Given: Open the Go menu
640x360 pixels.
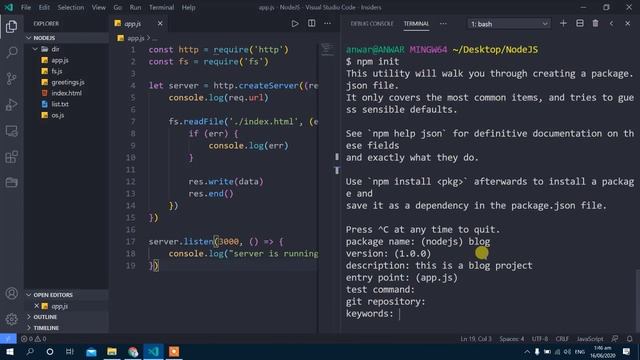Looking at the screenshot, I should coord(118,7).
